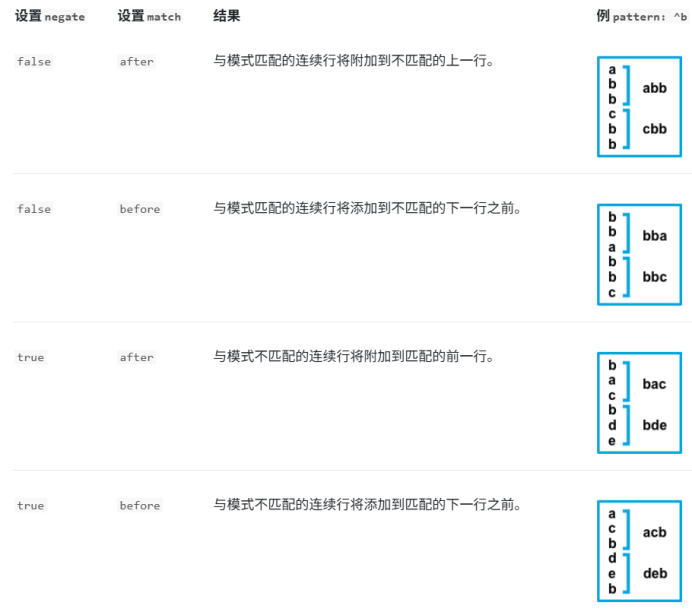Click the sentence ending '不匹配的上一行'
692x612 pixels.
354,60
